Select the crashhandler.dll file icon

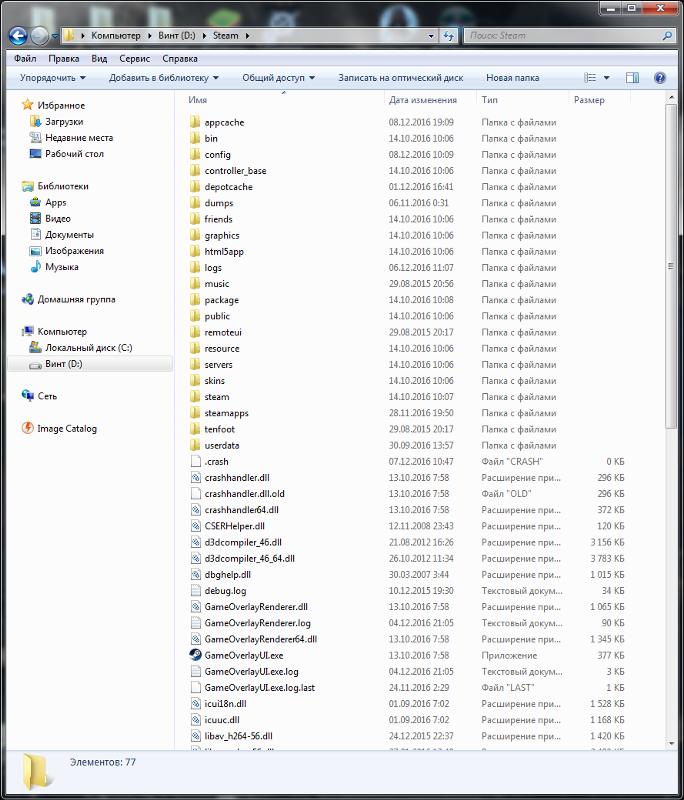click(x=195, y=478)
